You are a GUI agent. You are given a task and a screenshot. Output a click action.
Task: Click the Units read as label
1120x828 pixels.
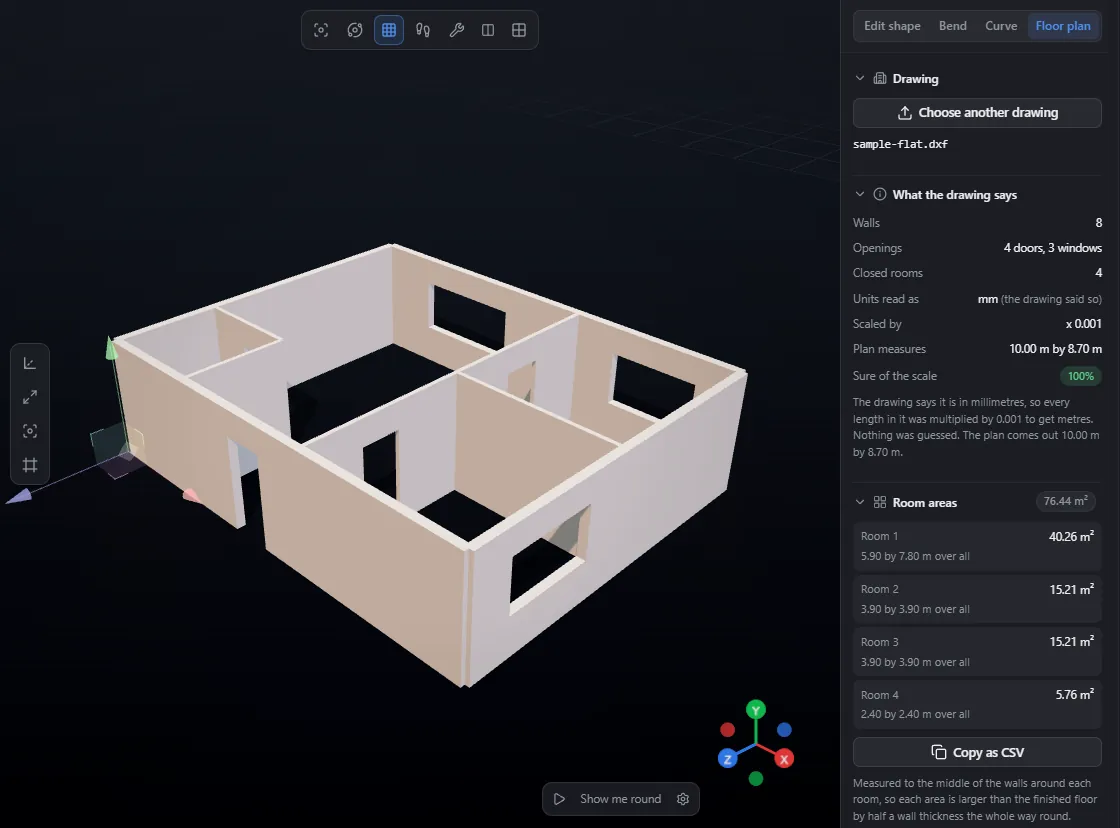pos(886,299)
